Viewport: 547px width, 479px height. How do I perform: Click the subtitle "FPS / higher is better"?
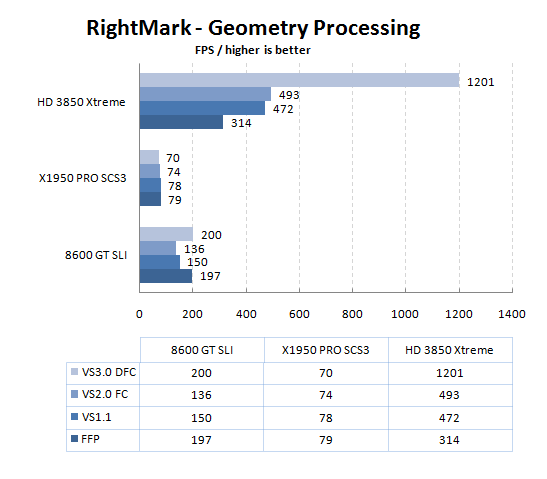253,50
